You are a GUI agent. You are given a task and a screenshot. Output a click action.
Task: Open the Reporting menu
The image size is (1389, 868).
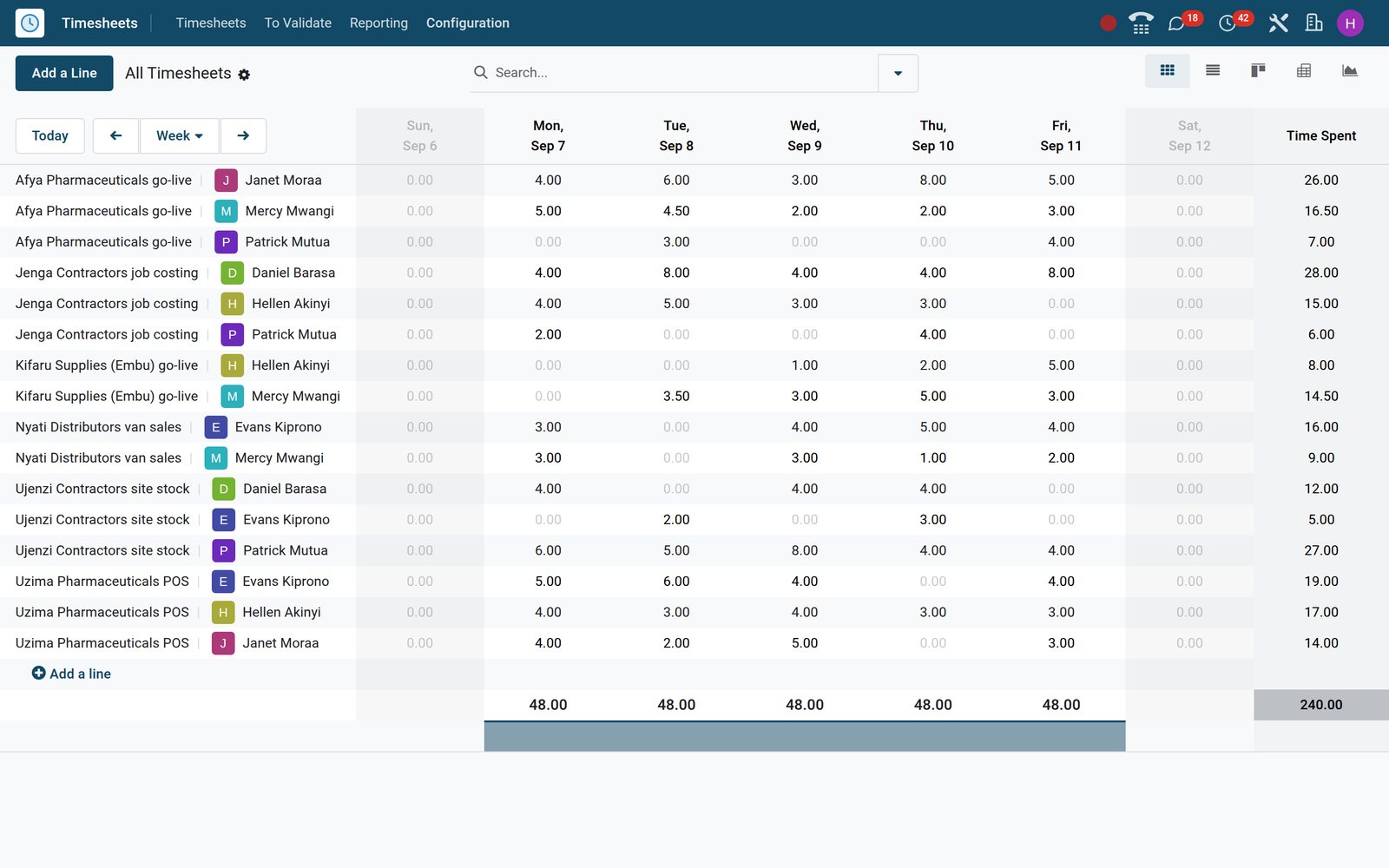379,23
